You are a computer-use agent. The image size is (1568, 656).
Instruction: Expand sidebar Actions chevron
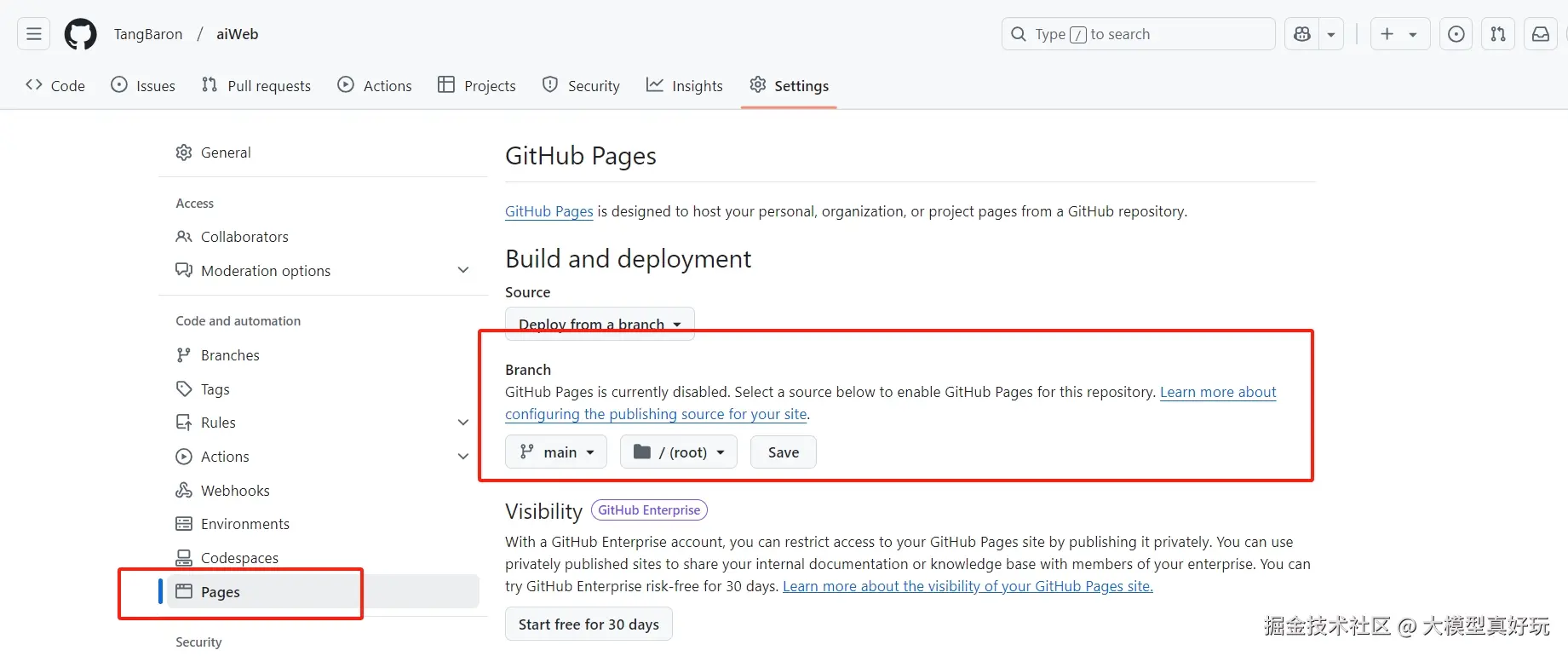click(x=463, y=457)
